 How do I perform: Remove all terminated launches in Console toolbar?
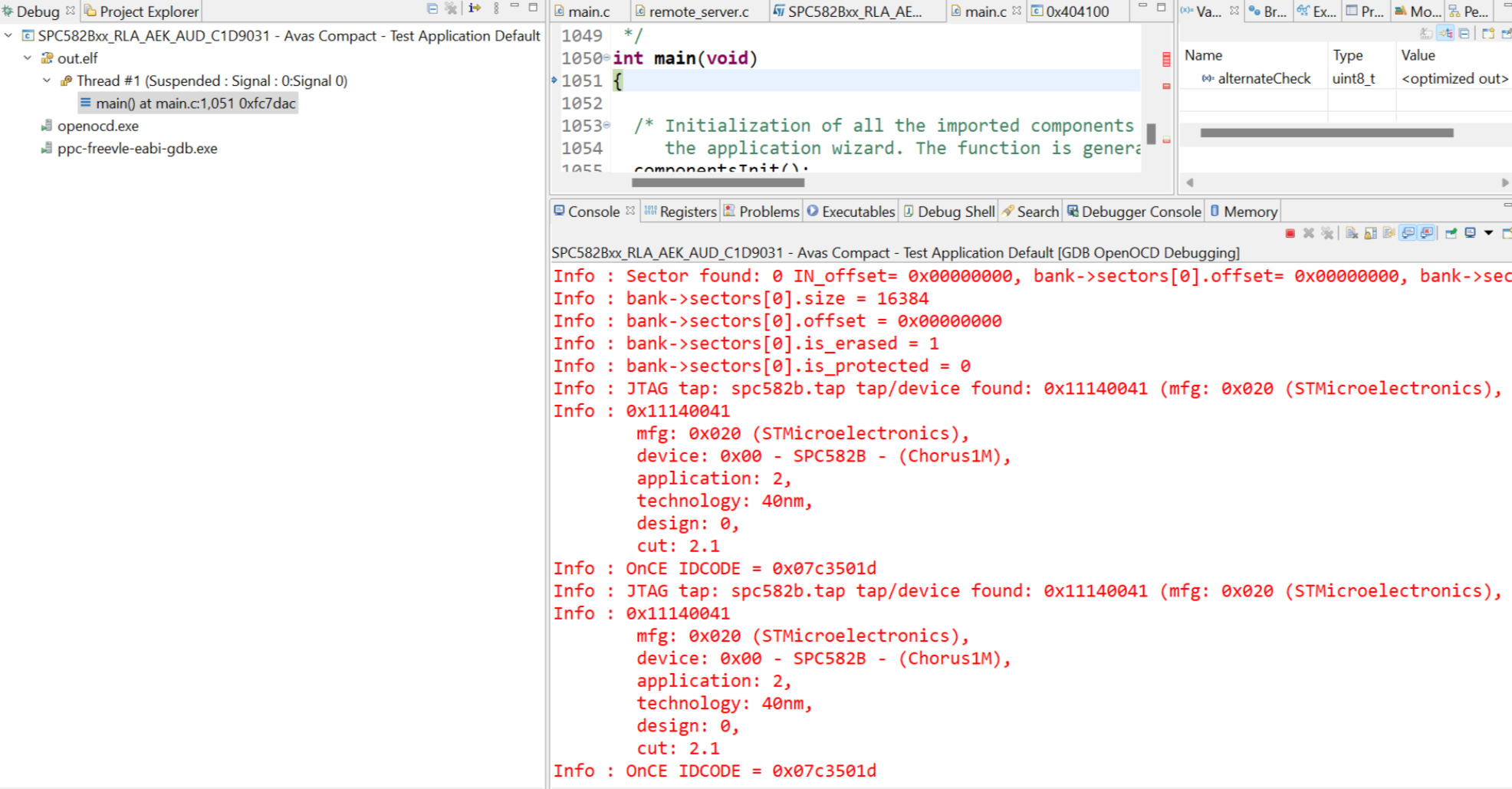pyautogui.click(x=1326, y=233)
